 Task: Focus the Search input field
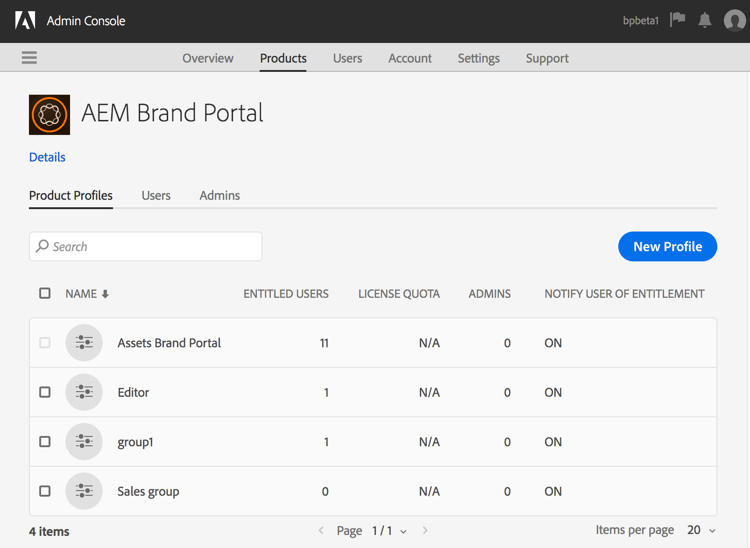pos(145,247)
